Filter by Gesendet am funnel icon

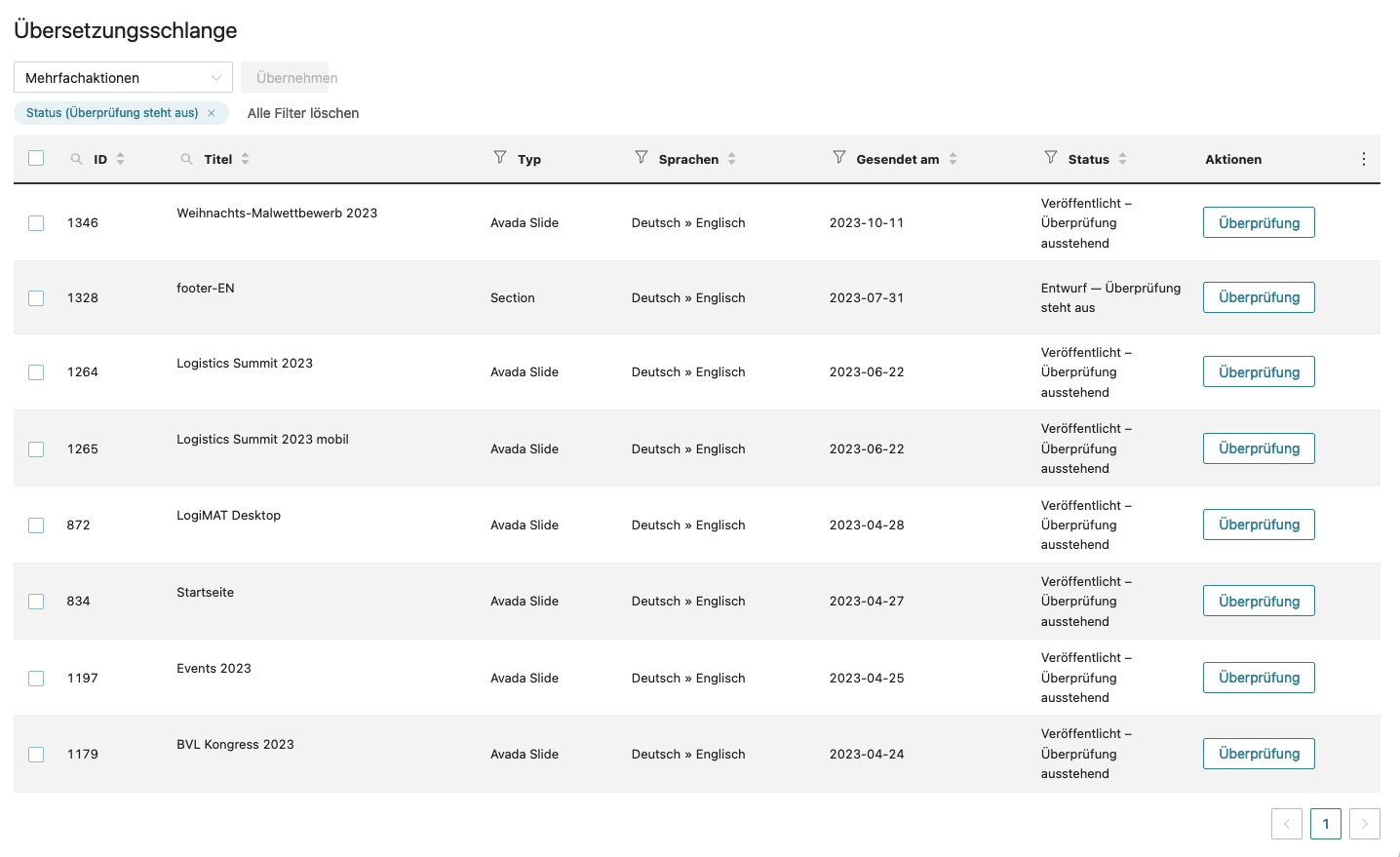tap(839, 157)
